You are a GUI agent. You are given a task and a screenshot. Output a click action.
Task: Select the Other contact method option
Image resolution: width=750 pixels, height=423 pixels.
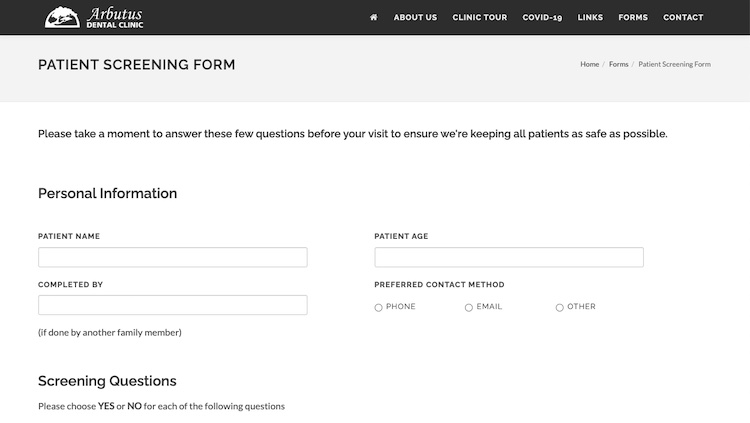click(x=560, y=307)
